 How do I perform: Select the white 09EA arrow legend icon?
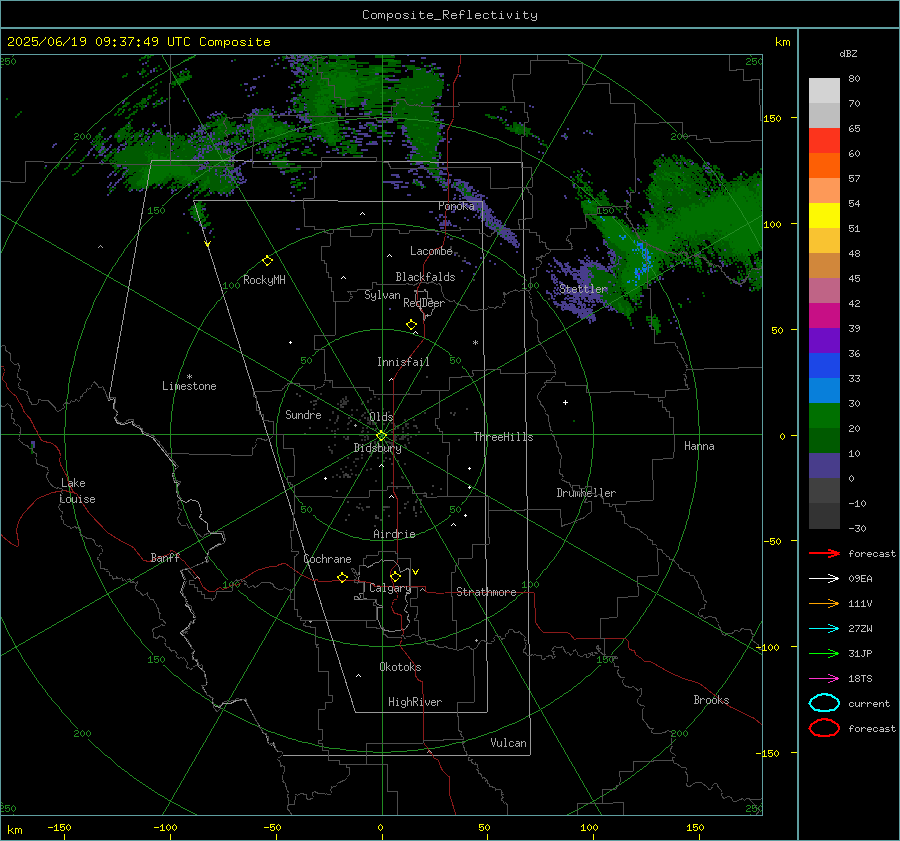click(x=824, y=578)
